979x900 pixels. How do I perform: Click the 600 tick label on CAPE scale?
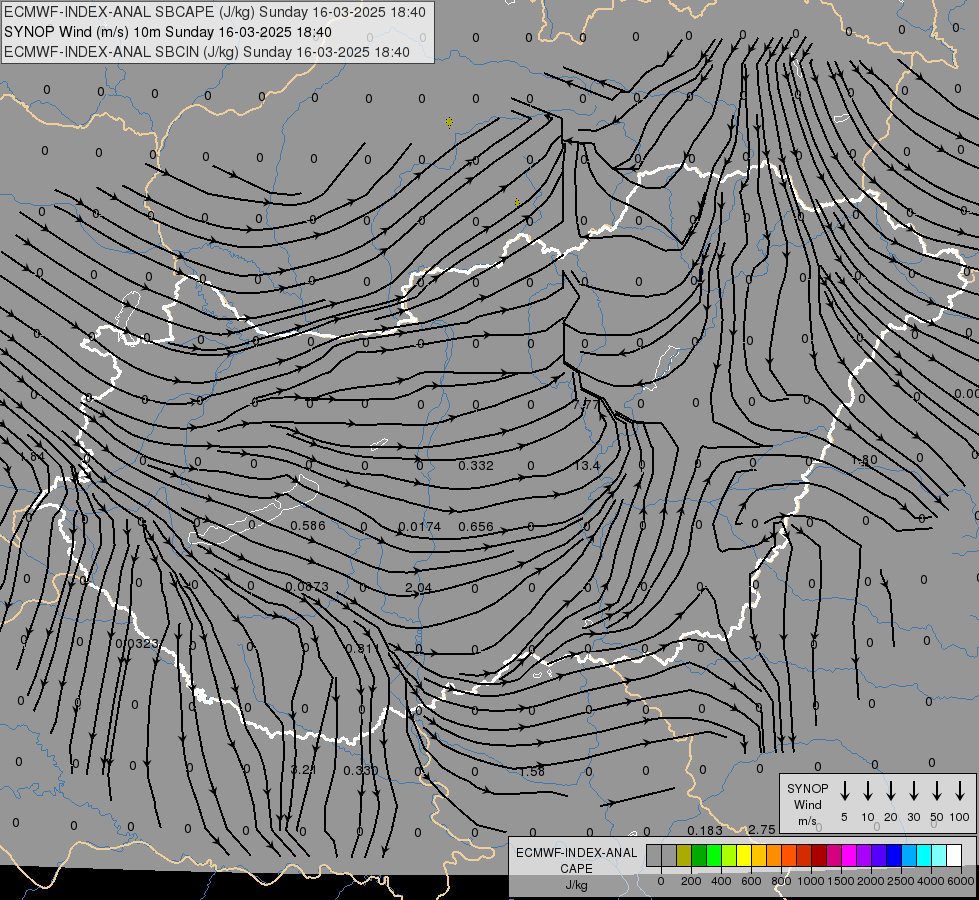(x=751, y=881)
